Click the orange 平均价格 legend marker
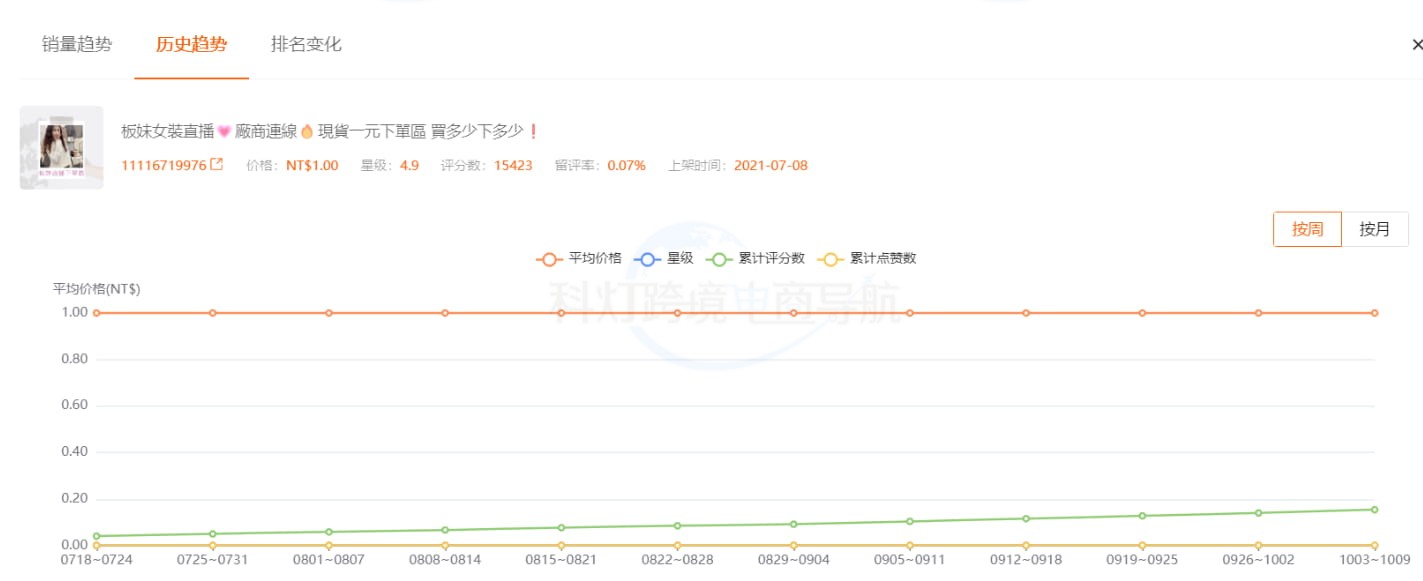Screen dimensions: 1423x581 click(x=549, y=257)
